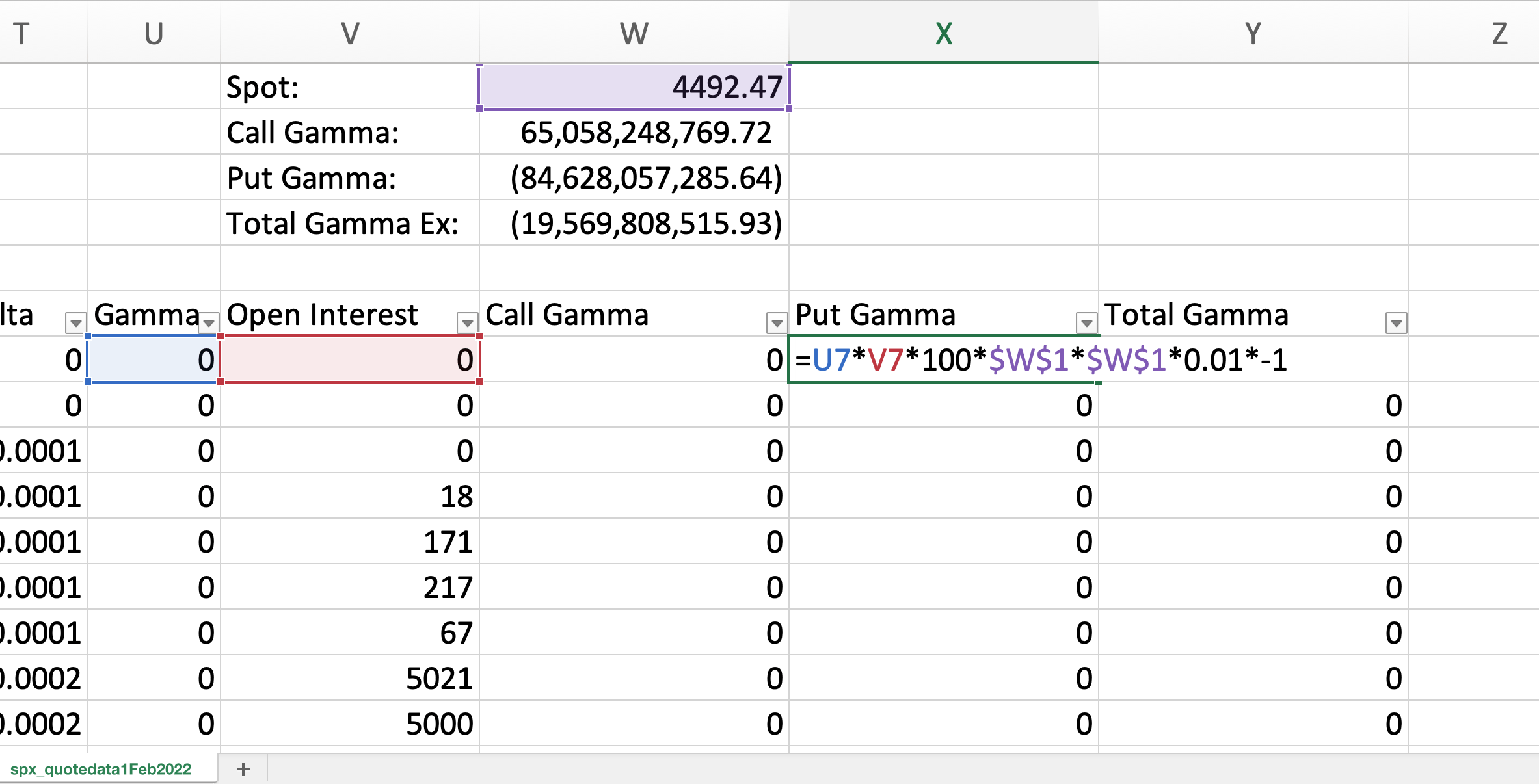Viewport: 1539px width, 784px height.
Task: Select the Spot value cell showing 4492.47
Action: 633,86
